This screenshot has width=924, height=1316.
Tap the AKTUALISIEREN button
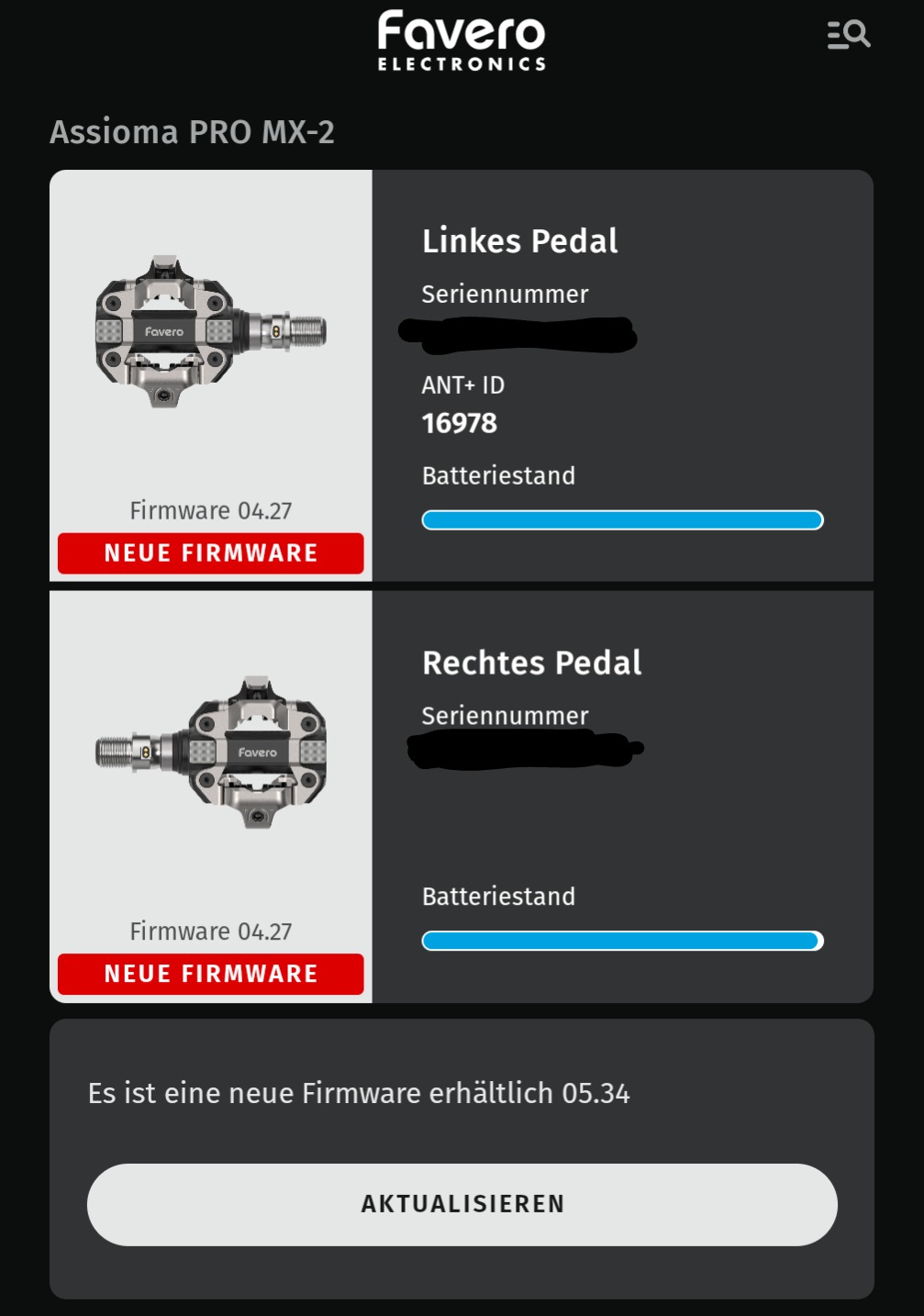[462, 1204]
